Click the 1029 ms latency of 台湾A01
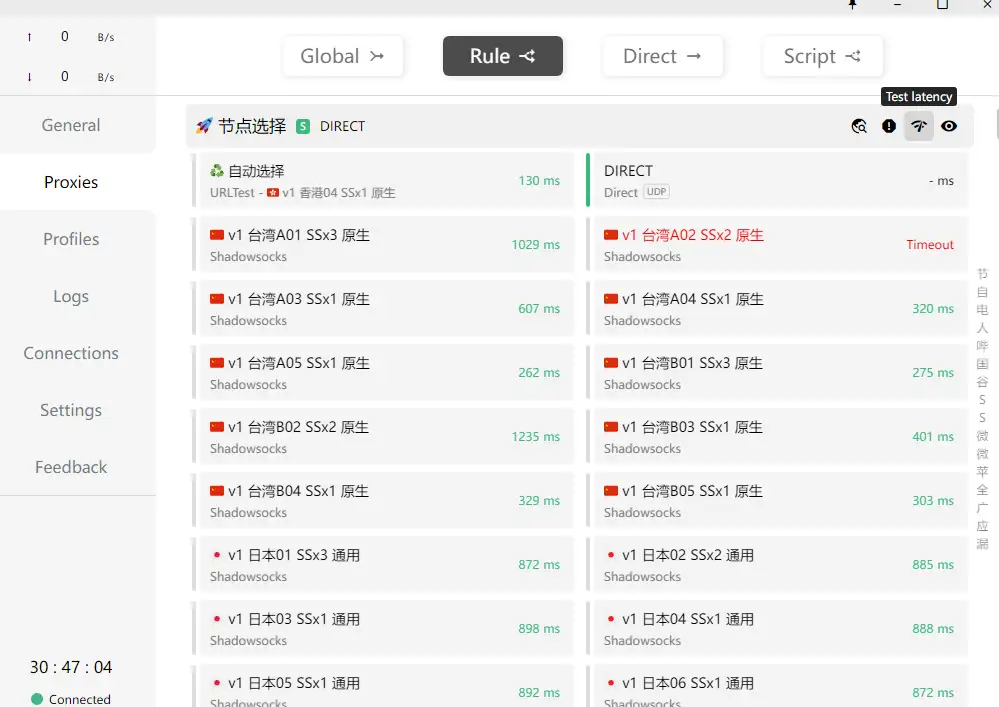The height and width of the screenshot is (707, 999). [535, 245]
